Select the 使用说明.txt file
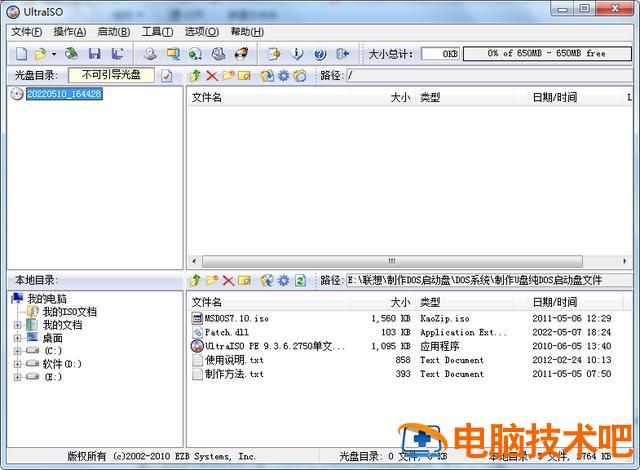The width and height of the screenshot is (640, 470). [x=234, y=360]
